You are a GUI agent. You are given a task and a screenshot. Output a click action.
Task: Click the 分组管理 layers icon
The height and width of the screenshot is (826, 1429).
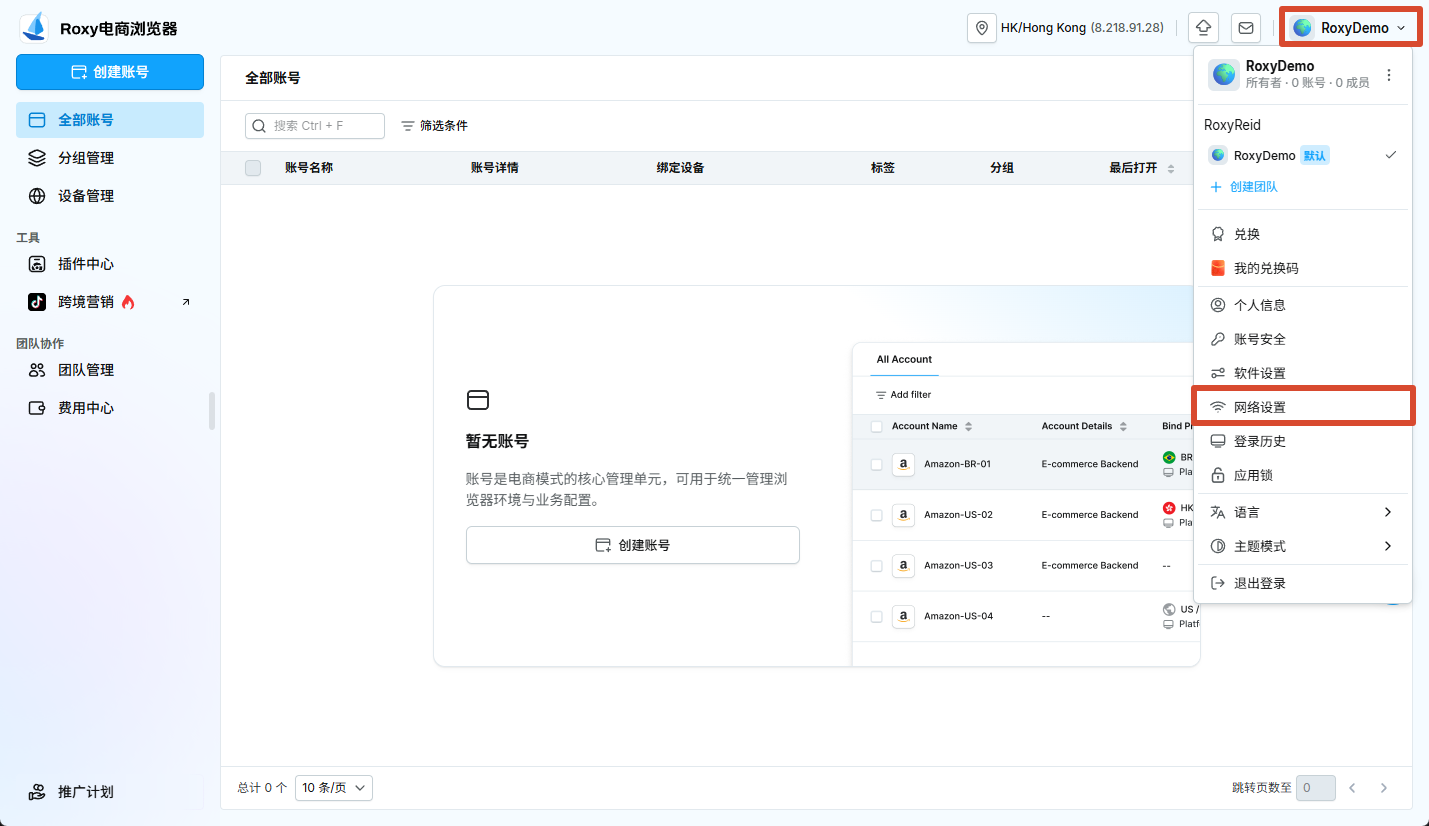pos(37,158)
